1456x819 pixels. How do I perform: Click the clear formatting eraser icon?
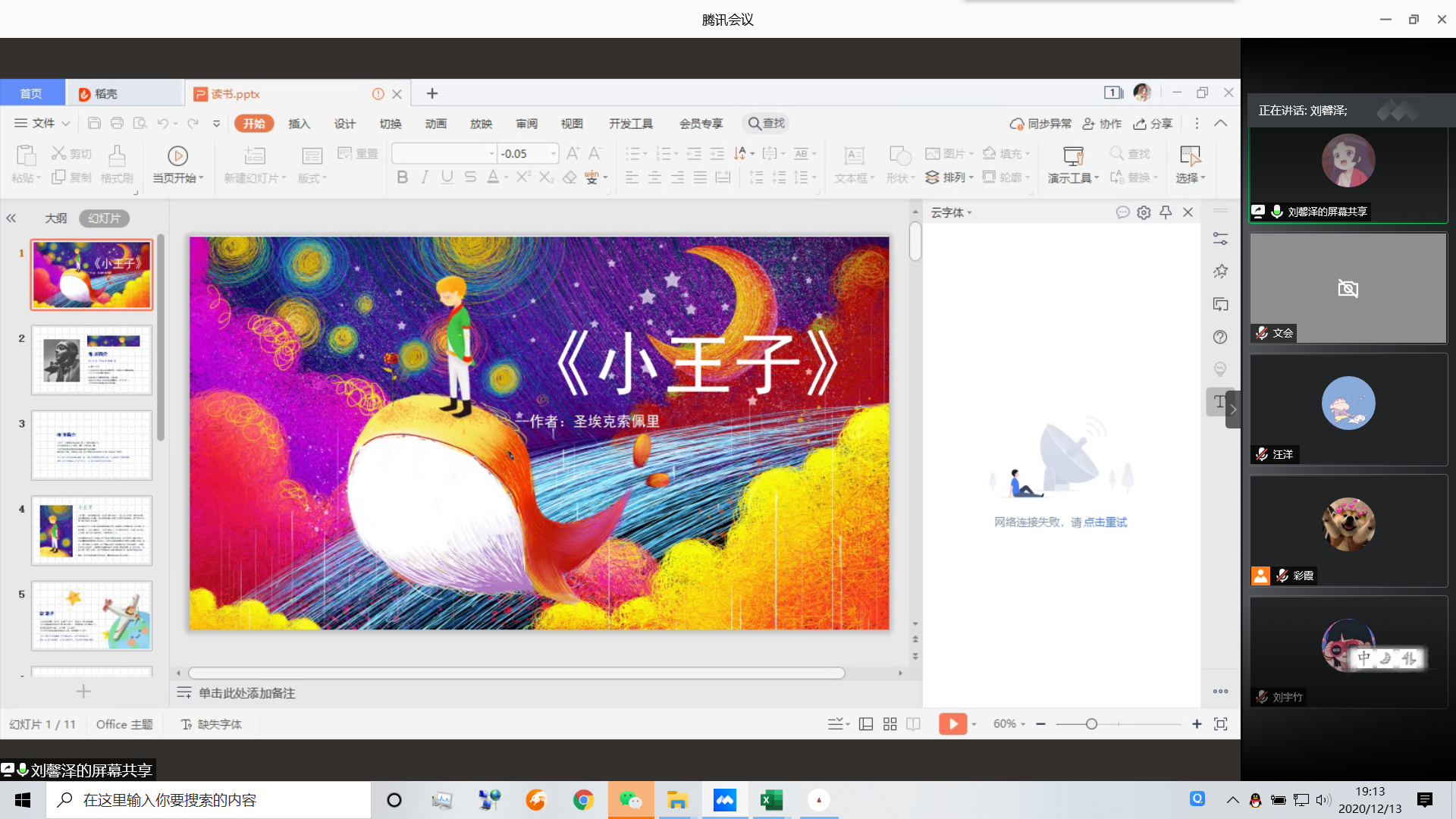coord(570,177)
